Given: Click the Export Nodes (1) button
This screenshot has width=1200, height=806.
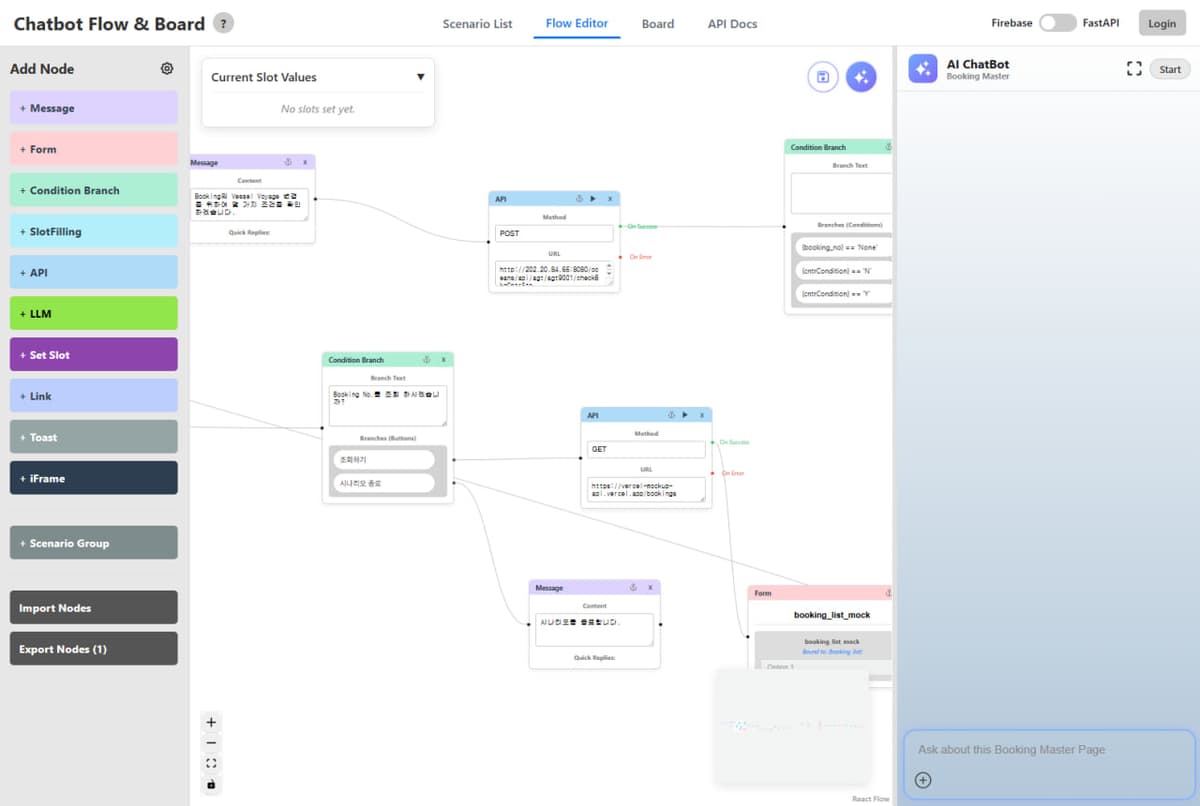Looking at the screenshot, I should [94, 649].
